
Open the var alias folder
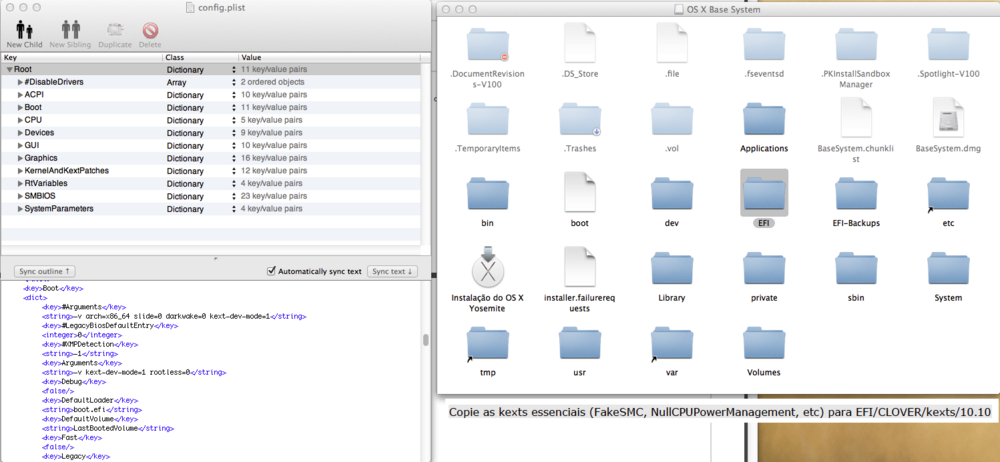pyautogui.click(x=672, y=343)
